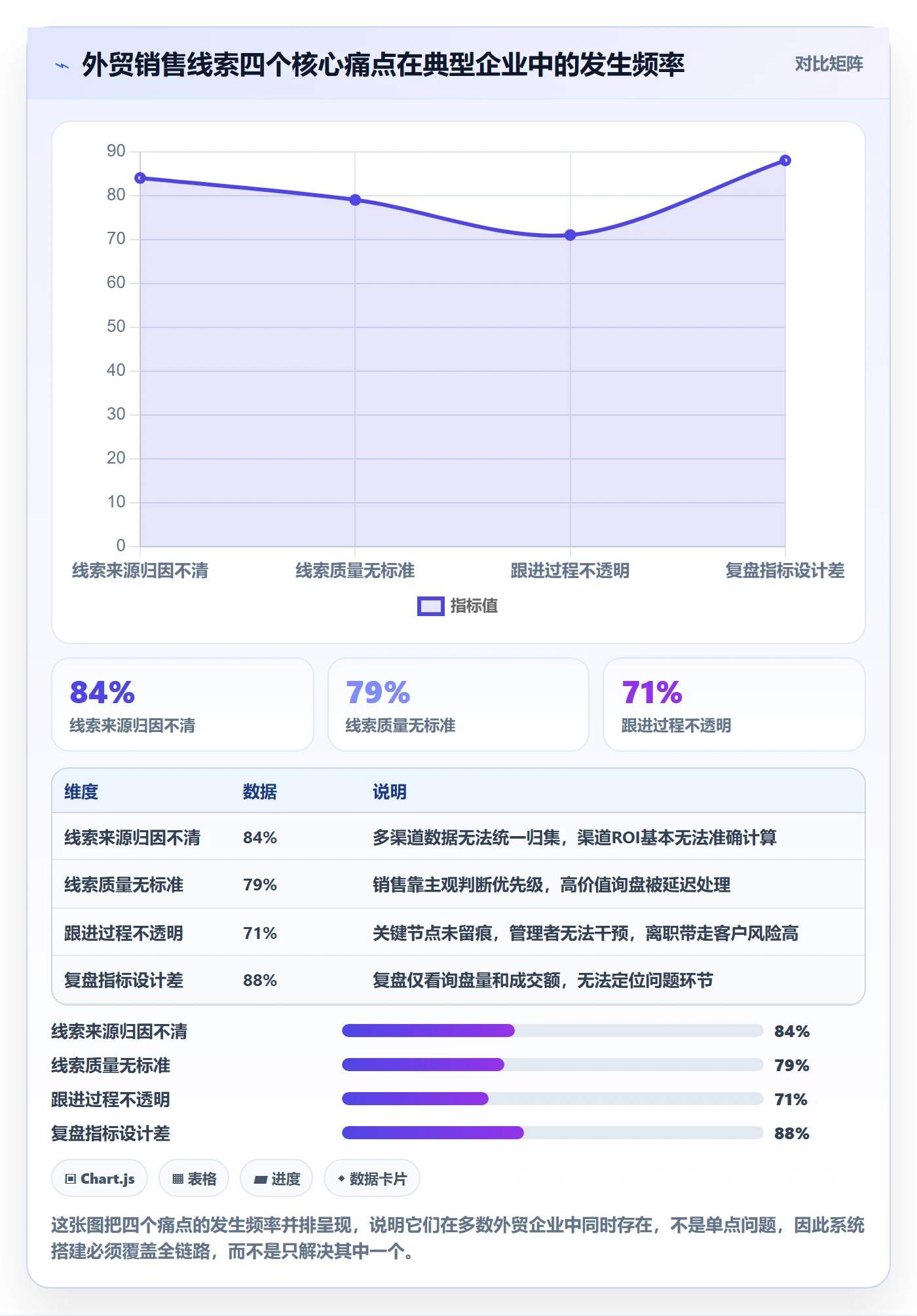The image size is (917, 1316).
Task: Click the 线索质量无标准 progress bar
Action: click(552, 1065)
